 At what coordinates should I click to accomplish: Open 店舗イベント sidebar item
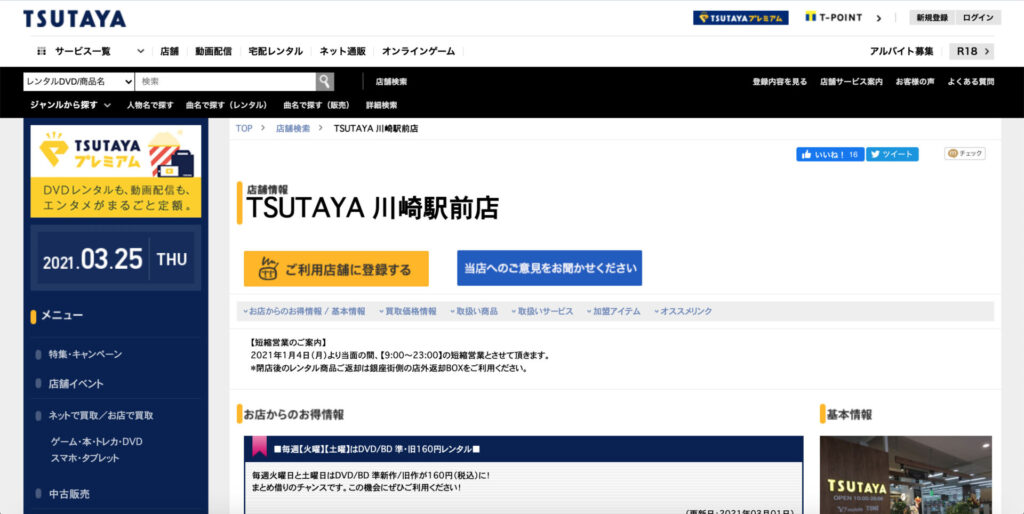76,383
